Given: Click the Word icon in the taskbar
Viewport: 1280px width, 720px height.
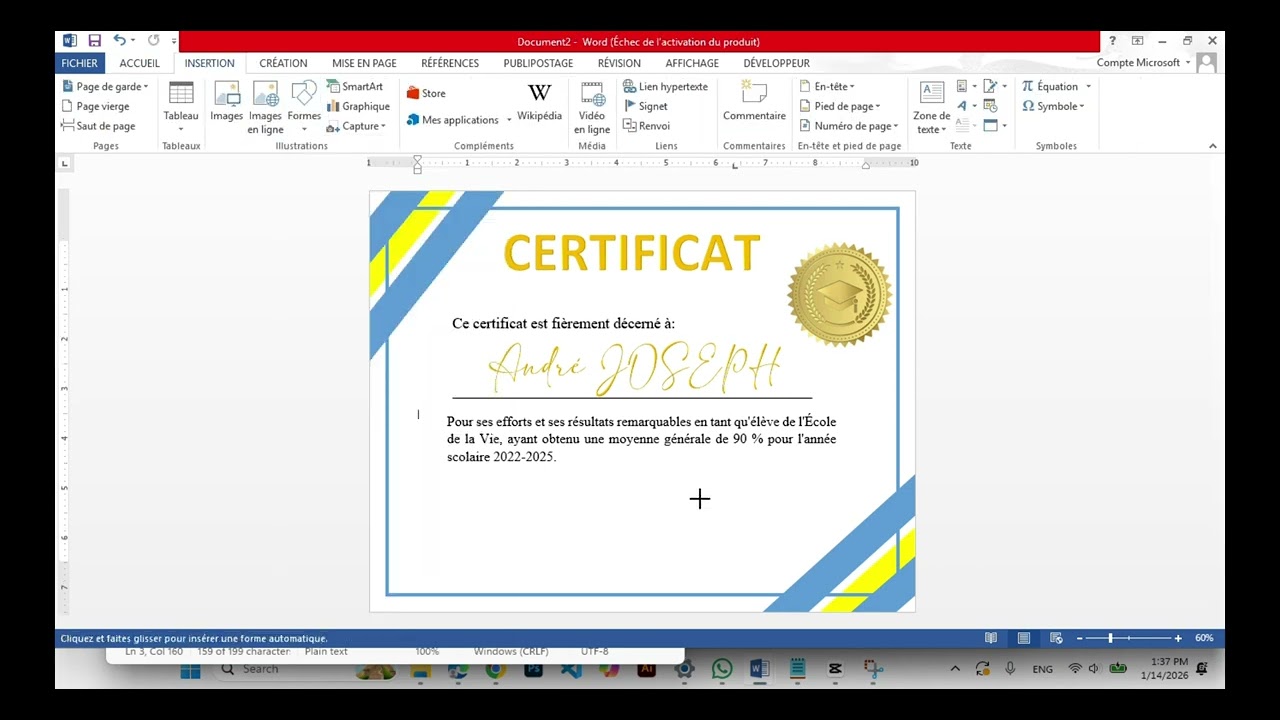Looking at the screenshot, I should 759,669.
